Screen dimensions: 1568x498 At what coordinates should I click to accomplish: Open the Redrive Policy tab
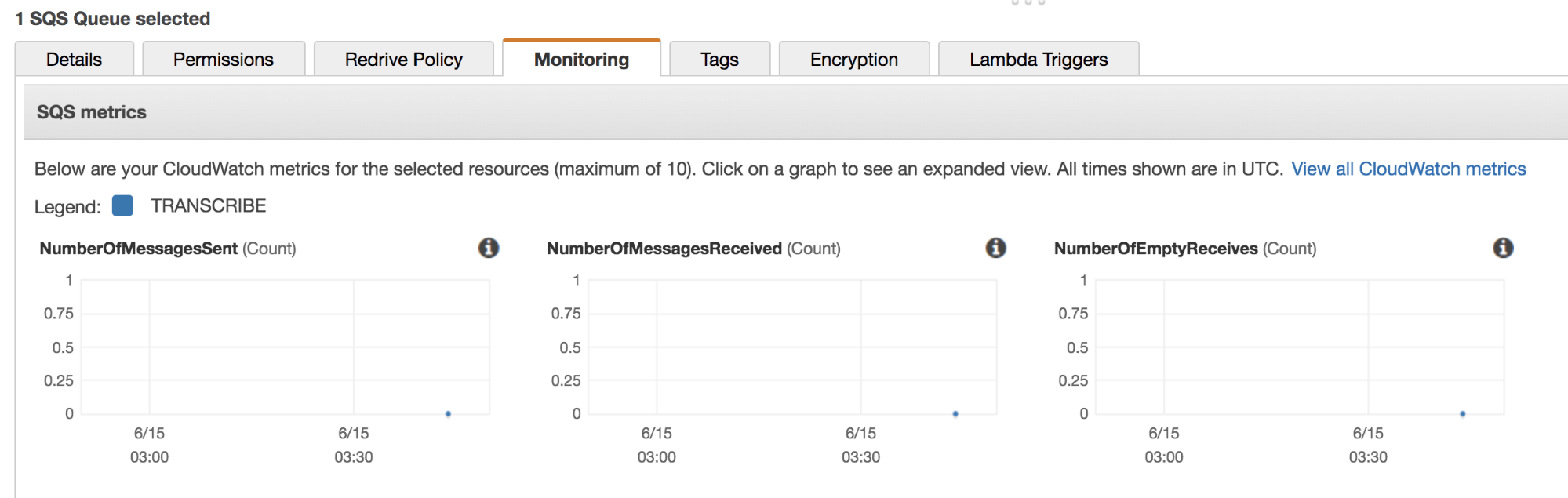(x=404, y=60)
